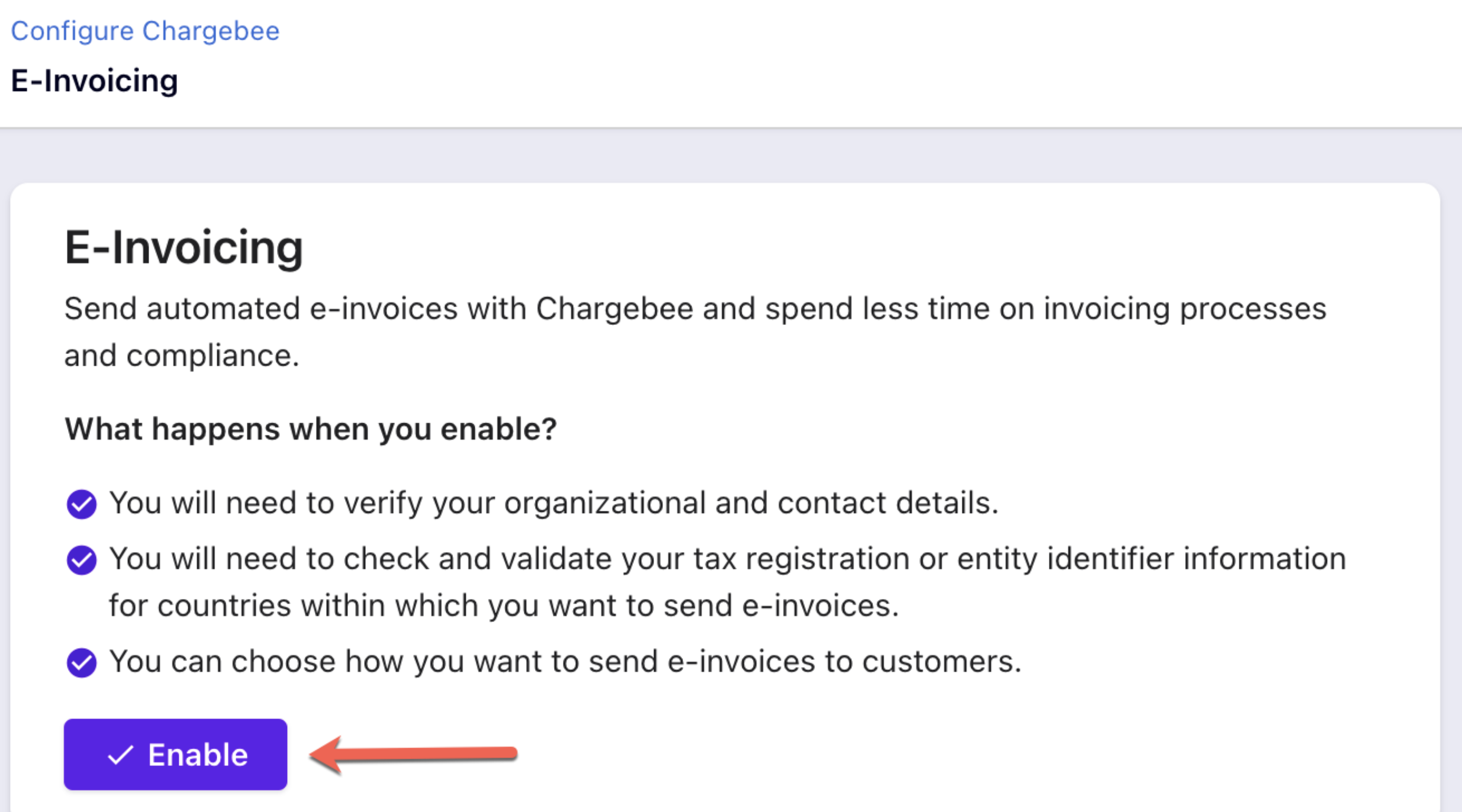The width and height of the screenshot is (1462, 812).
Task: Click the Enable button
Action: click(175, 754)
